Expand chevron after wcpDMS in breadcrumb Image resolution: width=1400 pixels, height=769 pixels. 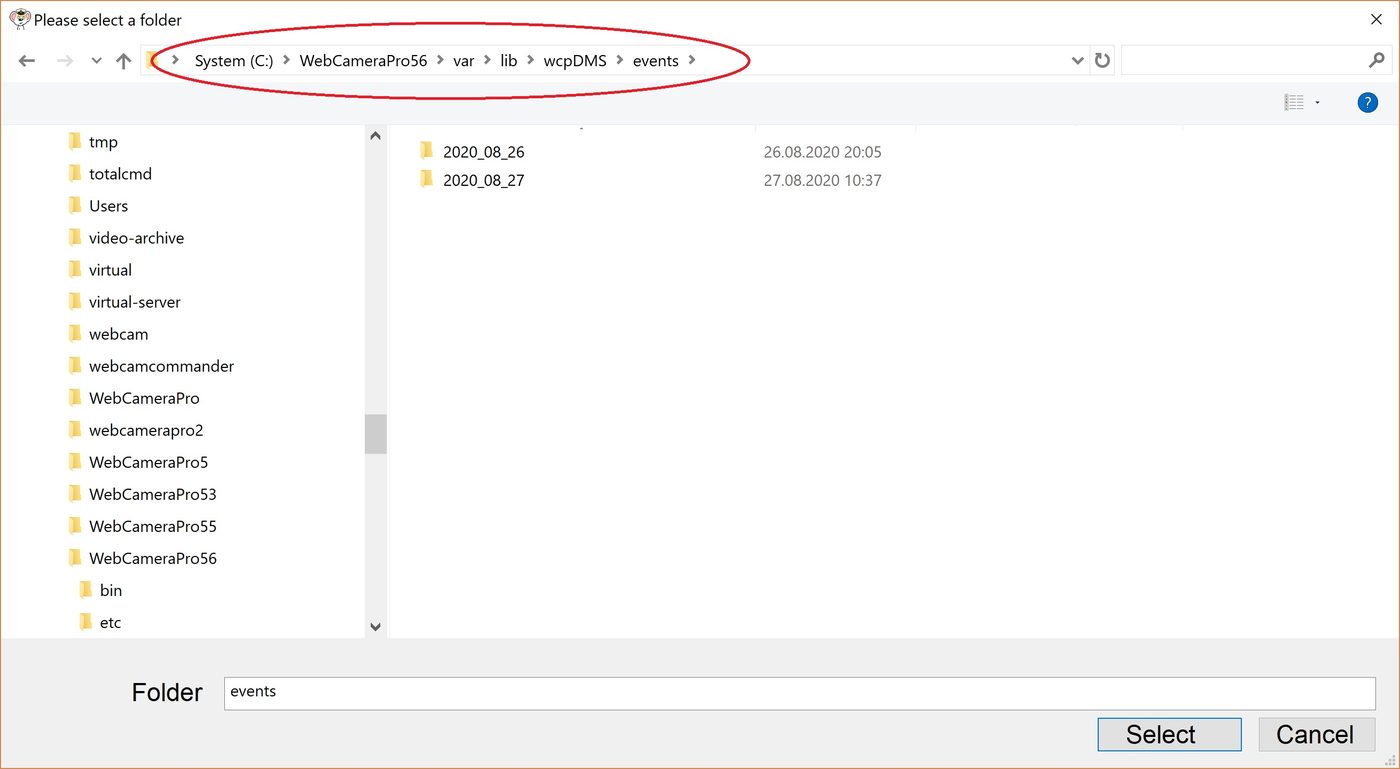(620, 61)
